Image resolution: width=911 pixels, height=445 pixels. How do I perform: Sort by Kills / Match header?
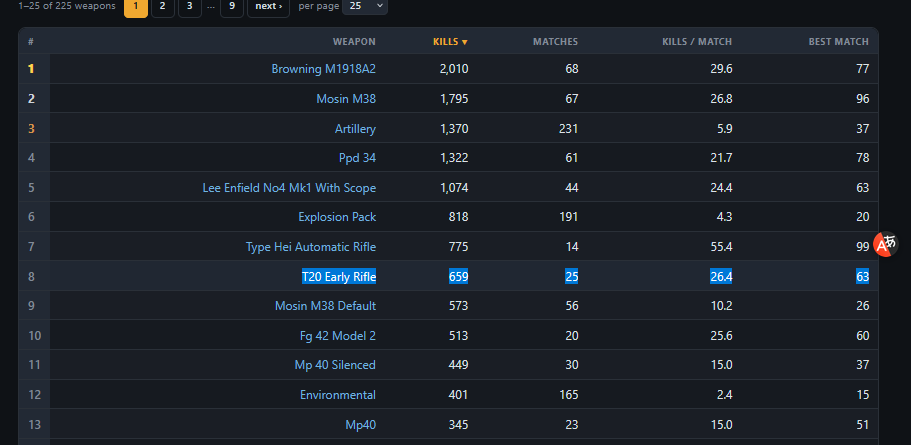click(697, 42)
